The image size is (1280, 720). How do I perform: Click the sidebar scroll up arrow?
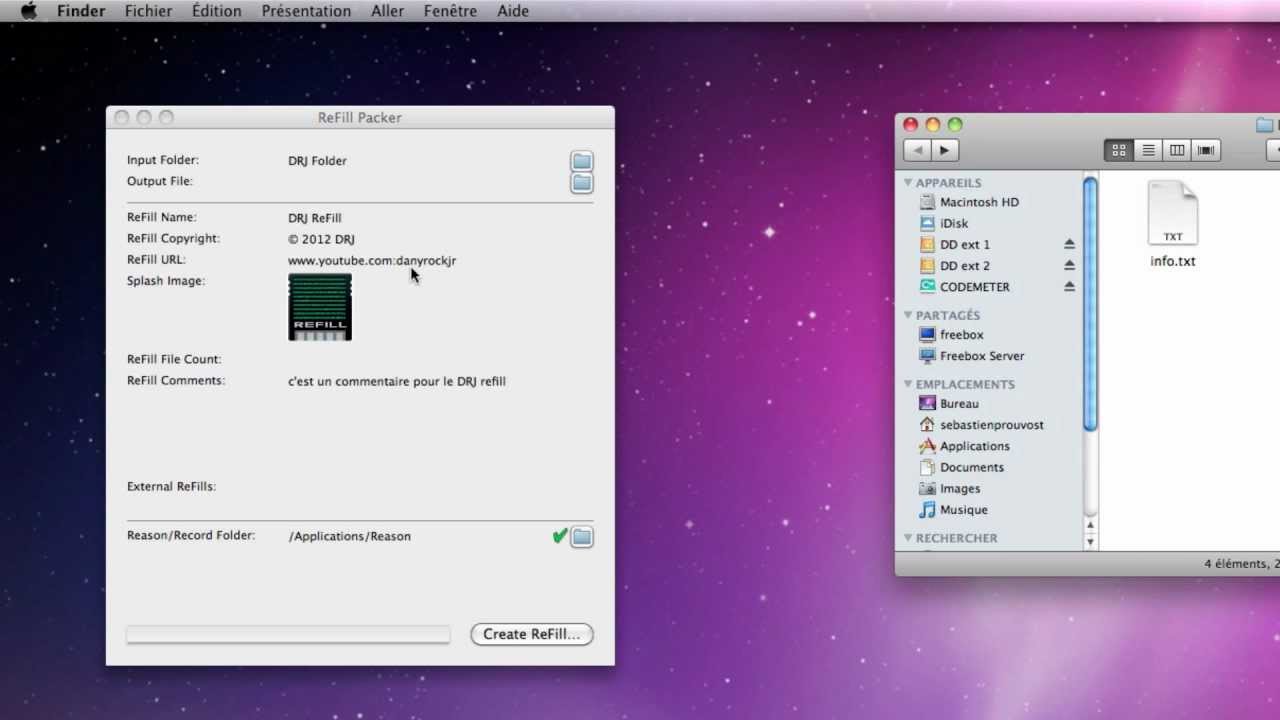click(1091, 525)
